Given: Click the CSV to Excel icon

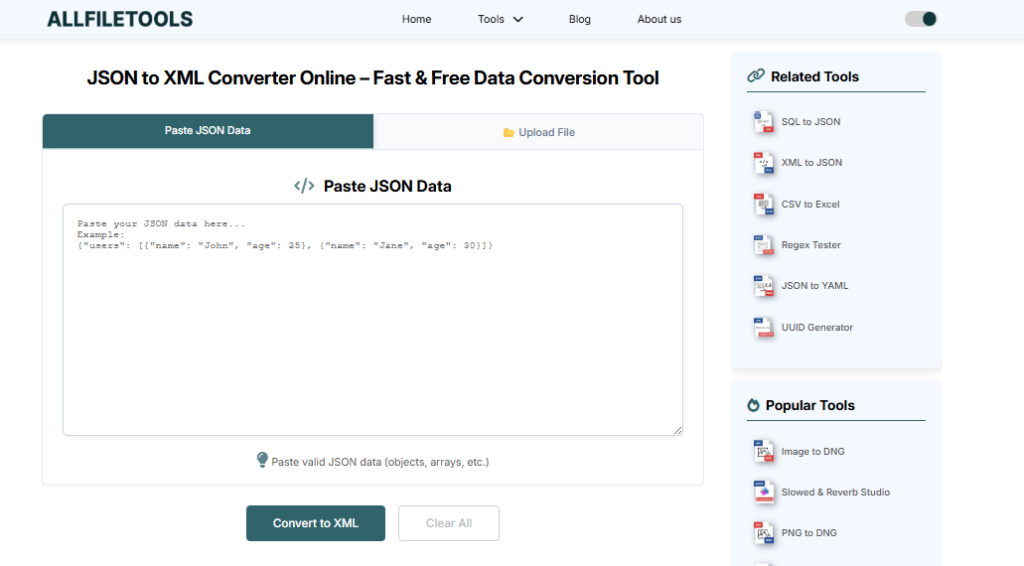Looking at the screenshot, I should 764,204.
